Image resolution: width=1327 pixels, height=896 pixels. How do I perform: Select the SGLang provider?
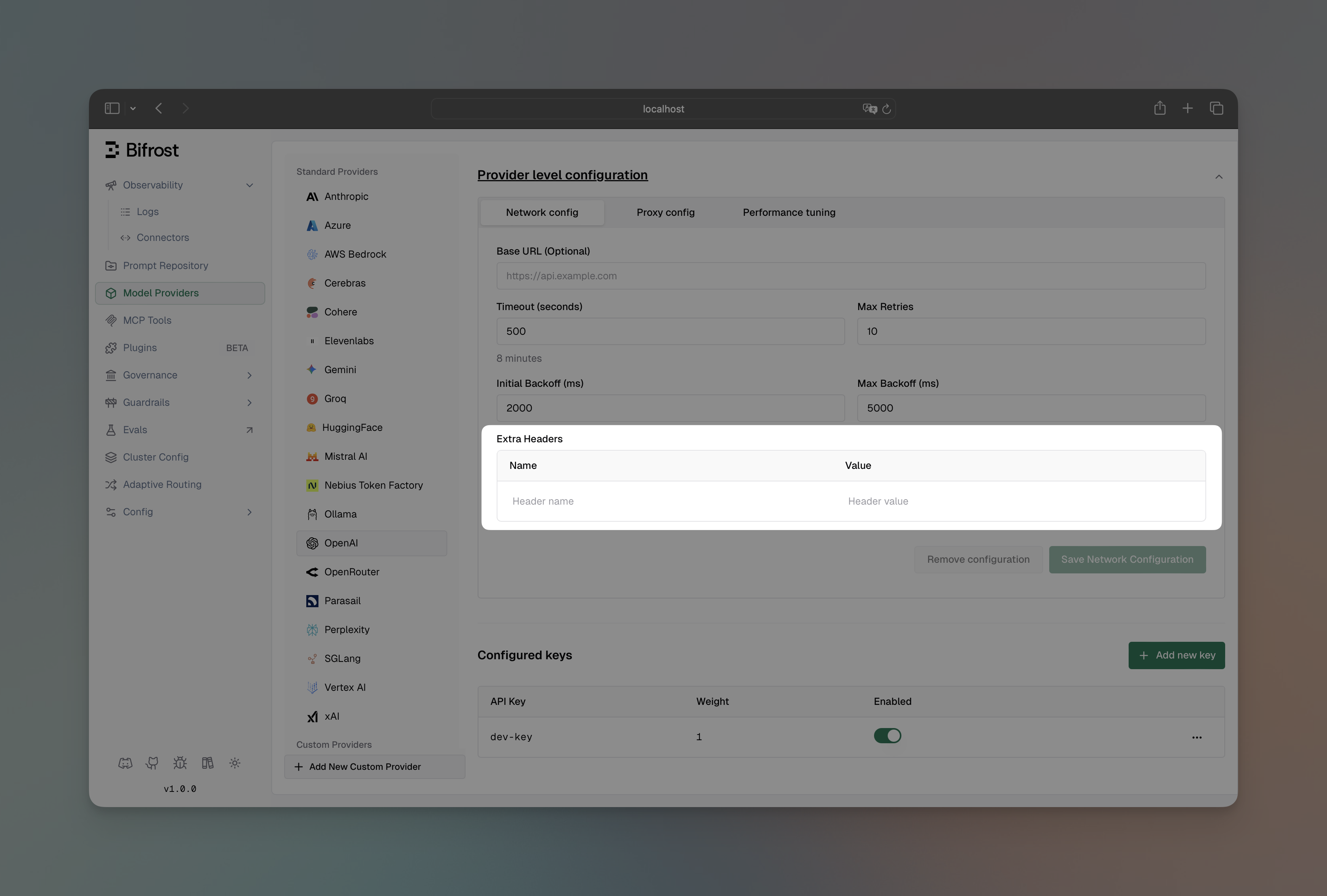[x=371, y=659]
